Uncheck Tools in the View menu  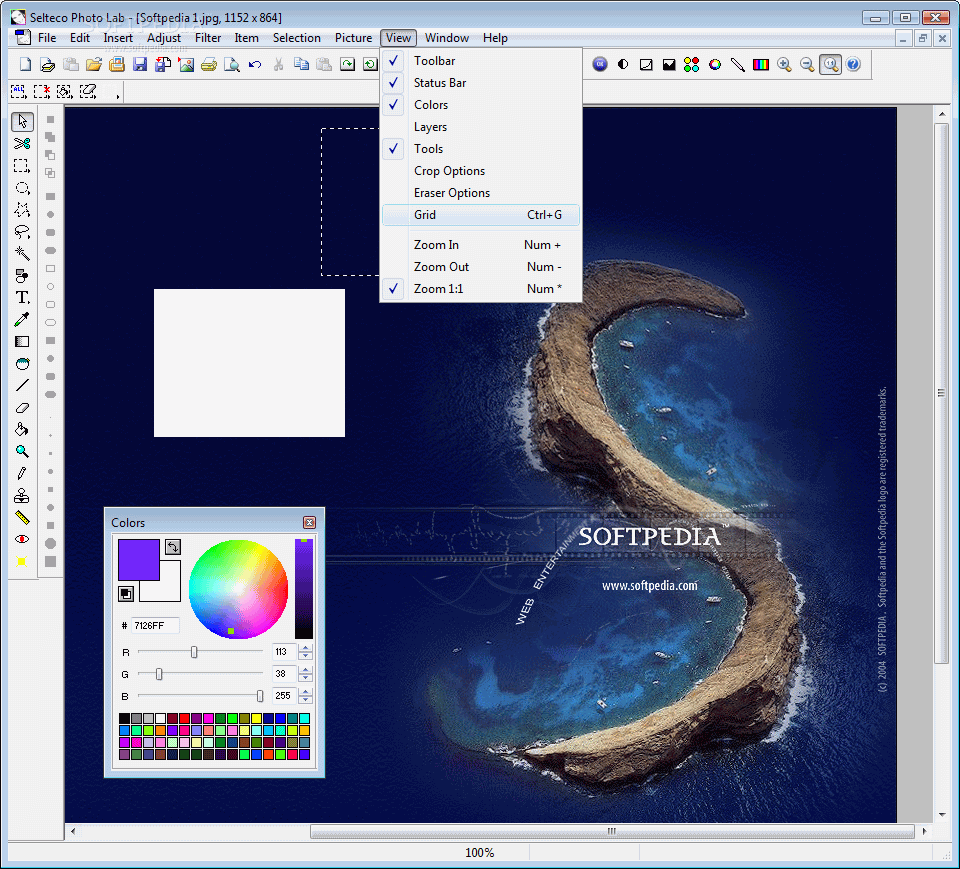[481, 149]
